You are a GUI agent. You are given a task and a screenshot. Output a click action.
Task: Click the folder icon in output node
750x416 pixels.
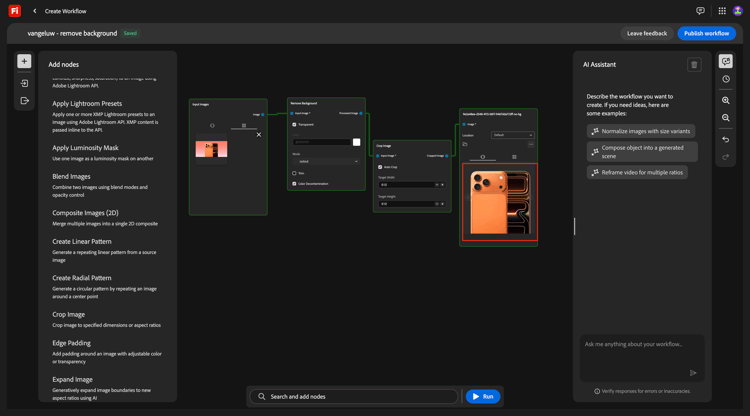[x=465, y=144]
